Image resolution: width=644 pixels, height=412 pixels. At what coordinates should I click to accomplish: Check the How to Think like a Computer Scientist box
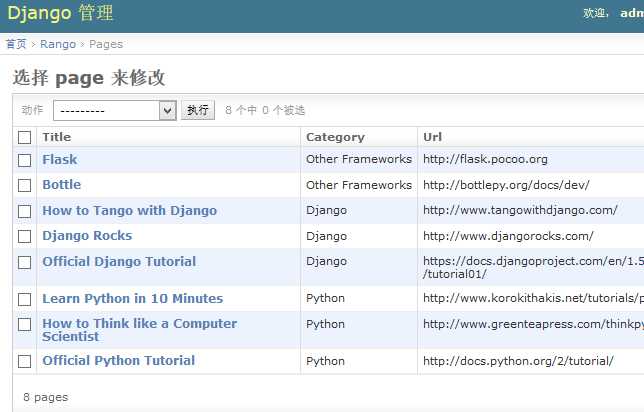pos(24,325)
